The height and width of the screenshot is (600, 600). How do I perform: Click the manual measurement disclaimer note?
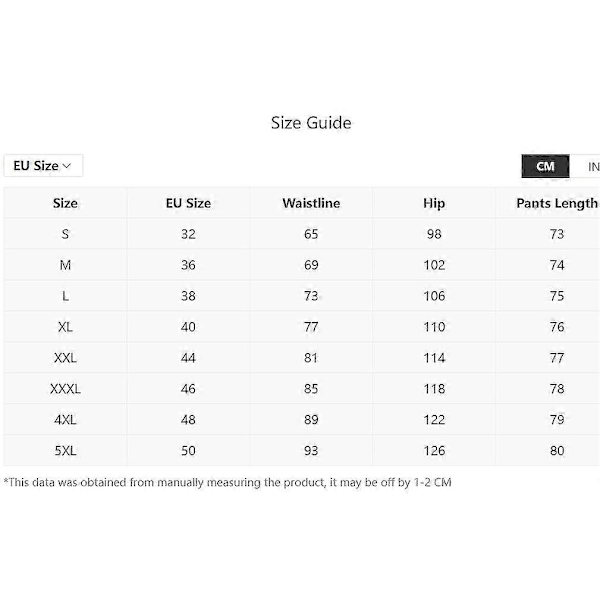[x=228, y=482]
